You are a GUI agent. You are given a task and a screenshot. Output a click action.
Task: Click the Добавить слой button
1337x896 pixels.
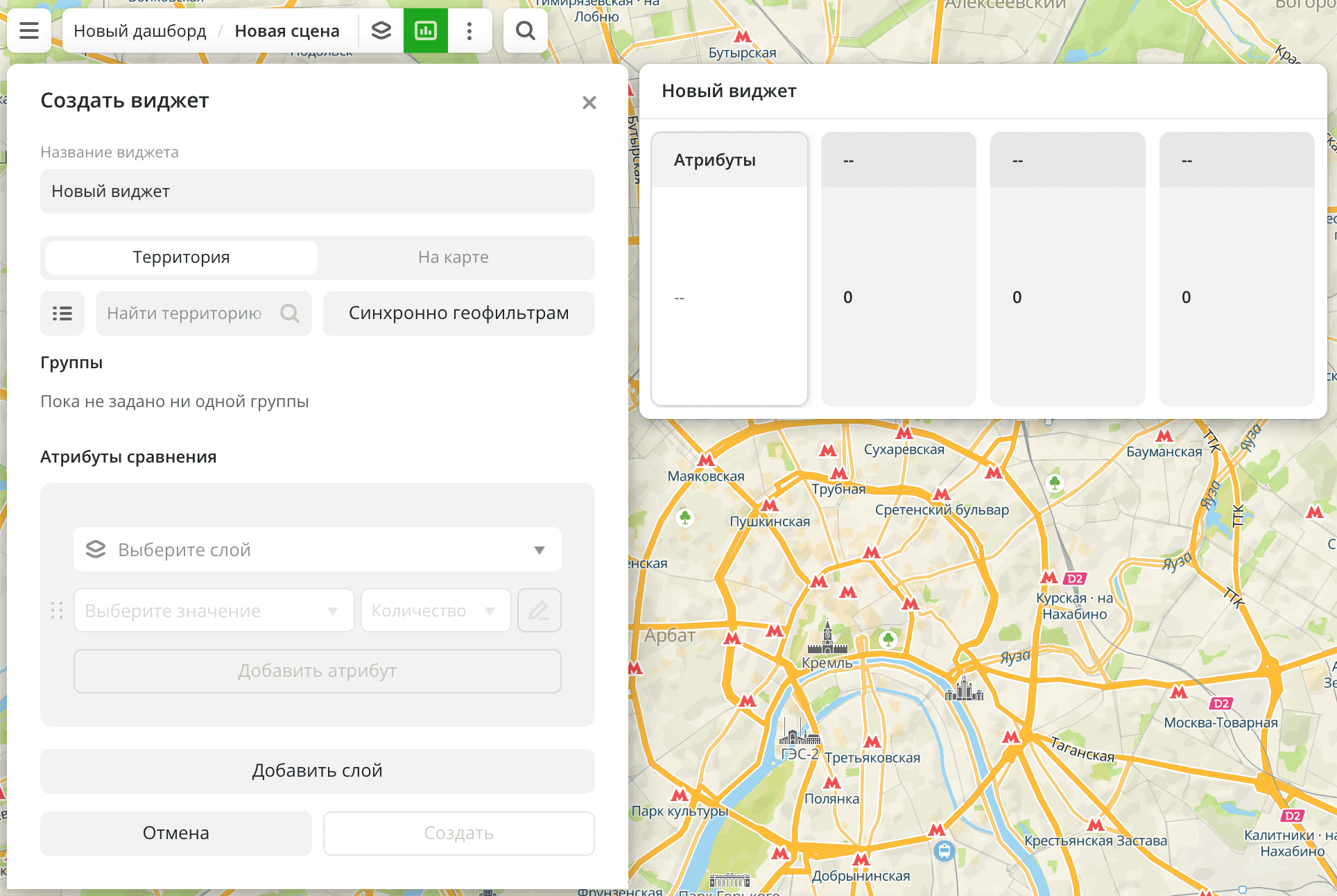318,770
